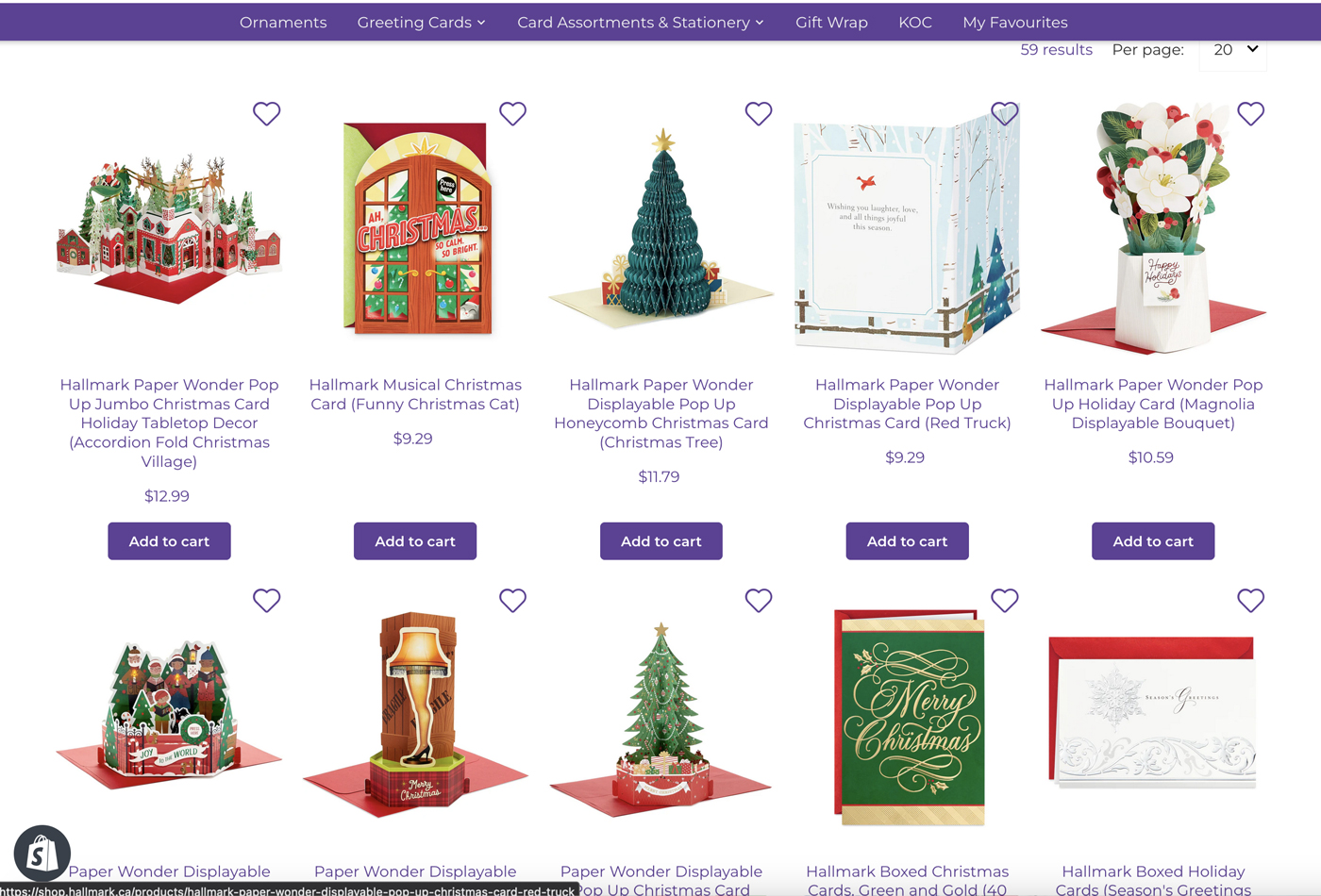Add Magnolia Bouquet card to cart
The width and height of the screenshot is (1321, 896).
[1153, 541]
